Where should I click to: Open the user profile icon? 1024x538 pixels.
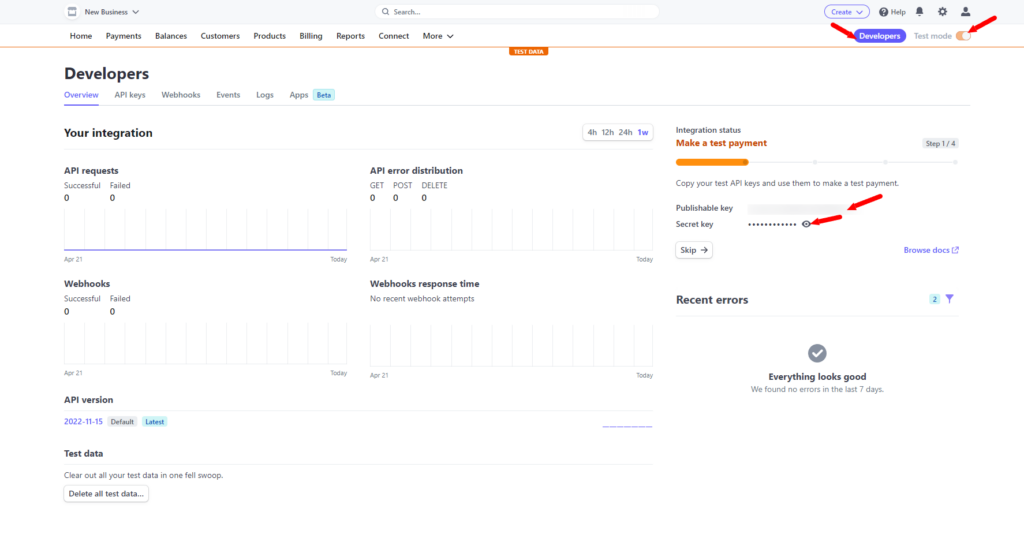[965, 12]
